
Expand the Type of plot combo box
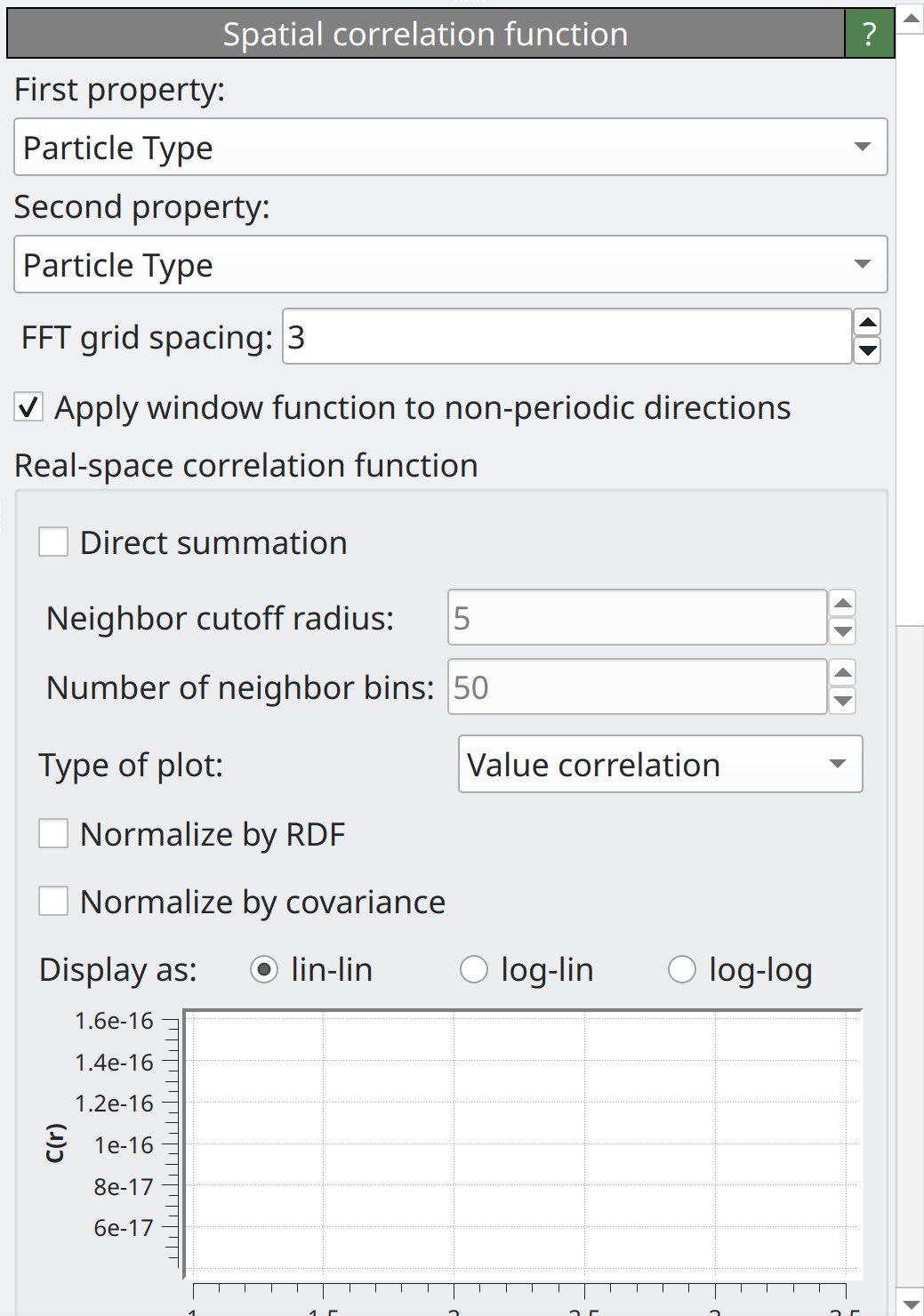coord(660,764)
